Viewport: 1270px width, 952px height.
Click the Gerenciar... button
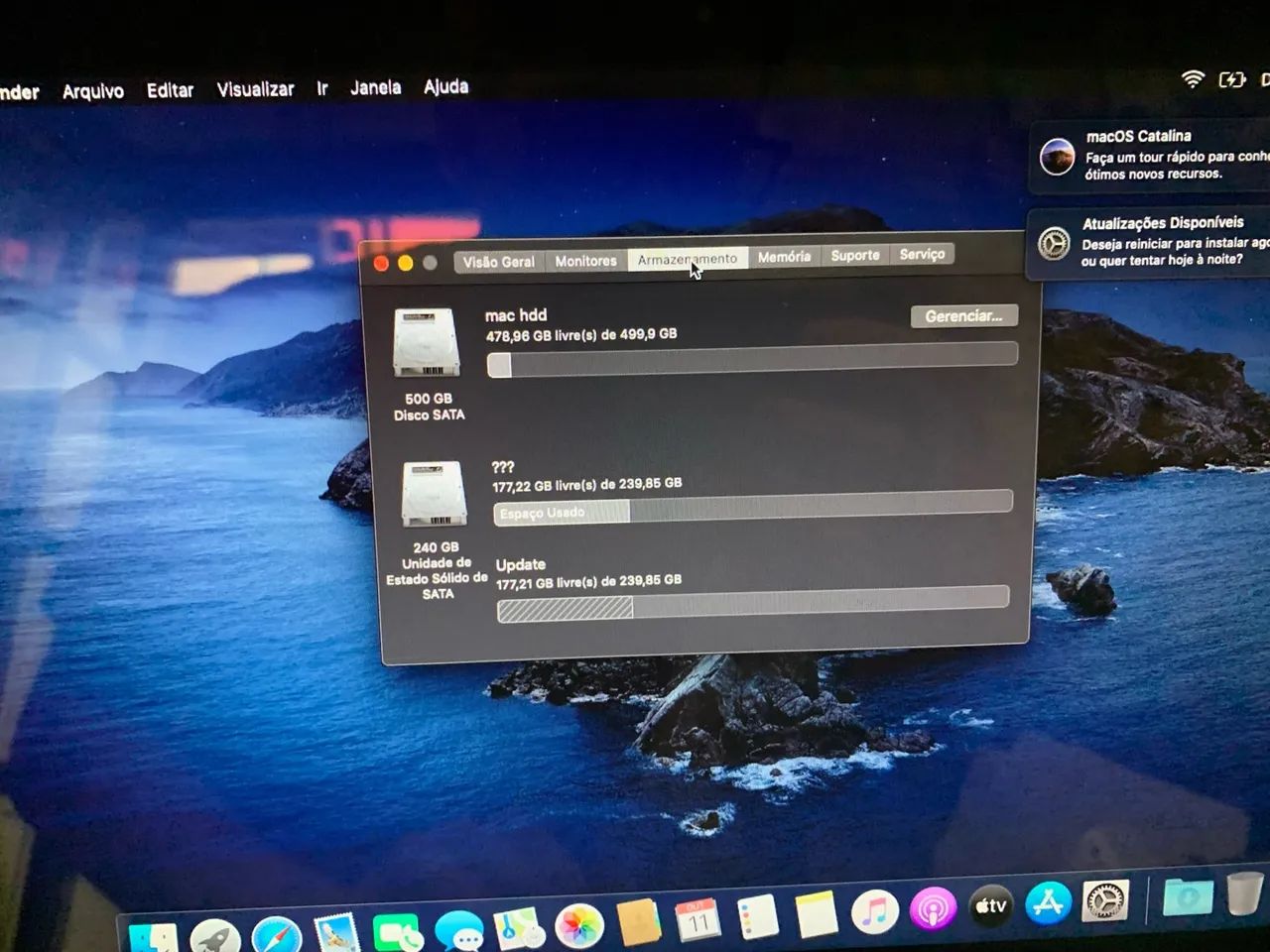963,316
